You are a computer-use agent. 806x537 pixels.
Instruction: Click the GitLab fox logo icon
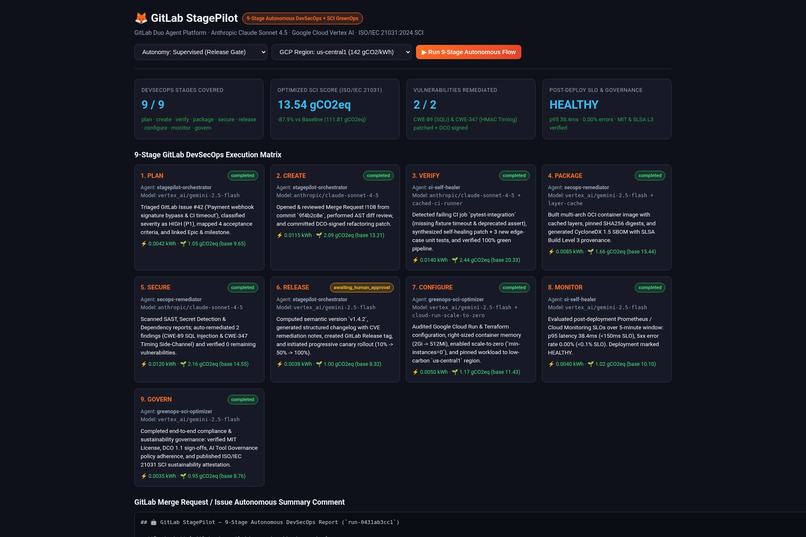[x=141, y=18]
